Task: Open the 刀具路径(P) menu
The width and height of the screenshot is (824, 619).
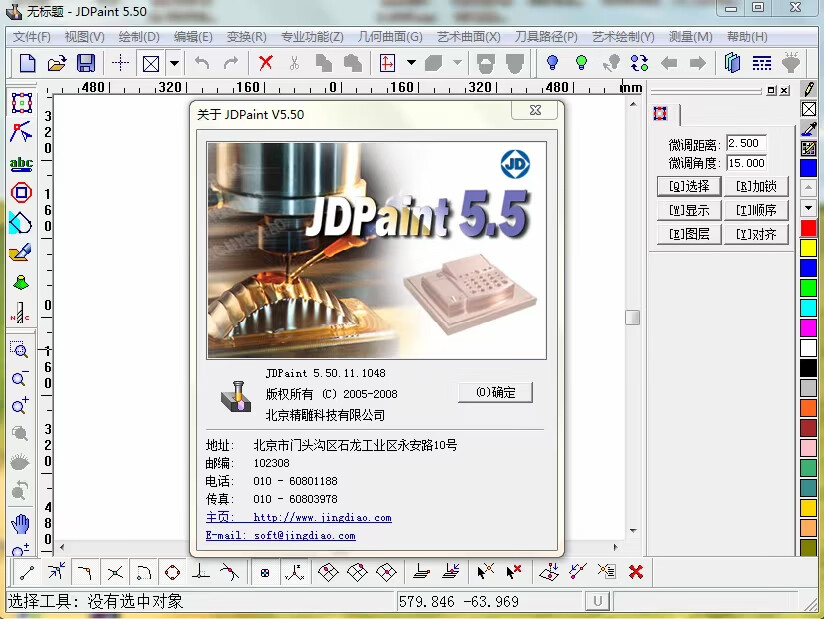Action: (546, 37)
